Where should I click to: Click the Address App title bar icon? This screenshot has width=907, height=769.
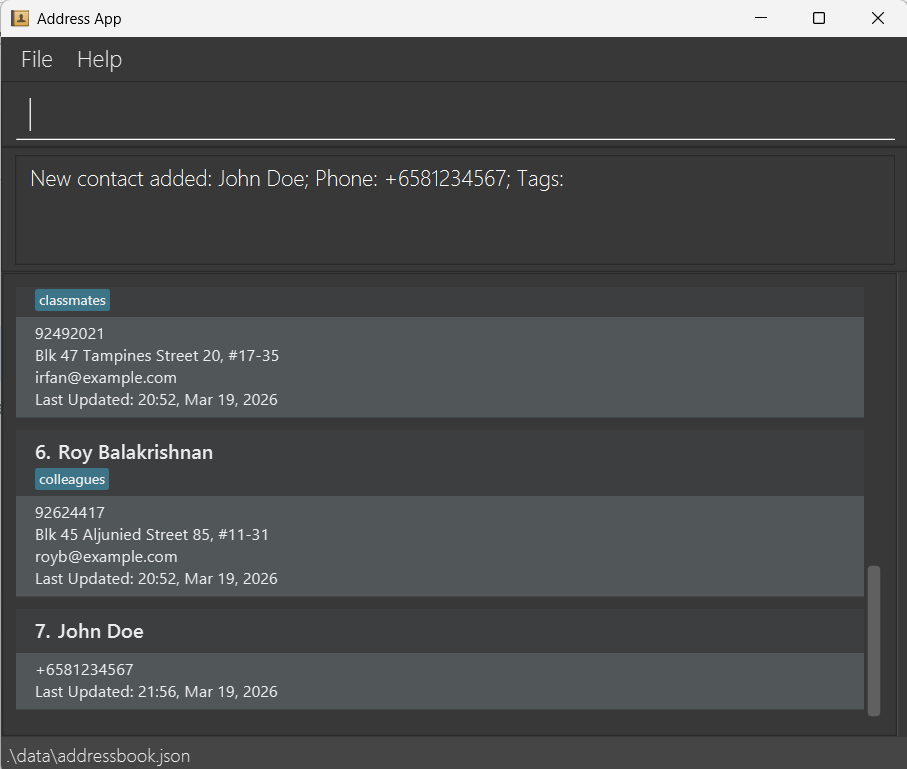(x=19, y=18)
